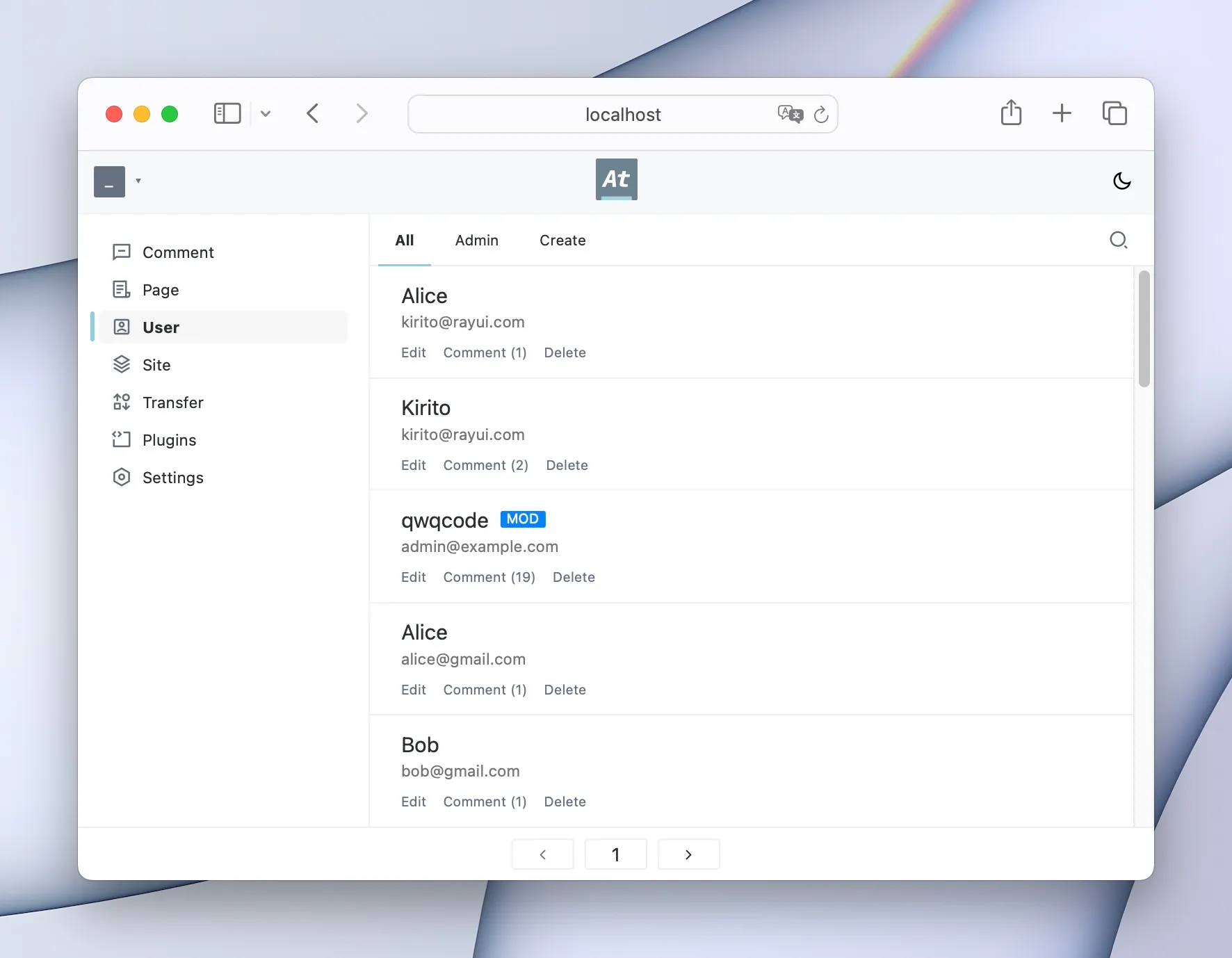Open the Plugins panel

169,439
